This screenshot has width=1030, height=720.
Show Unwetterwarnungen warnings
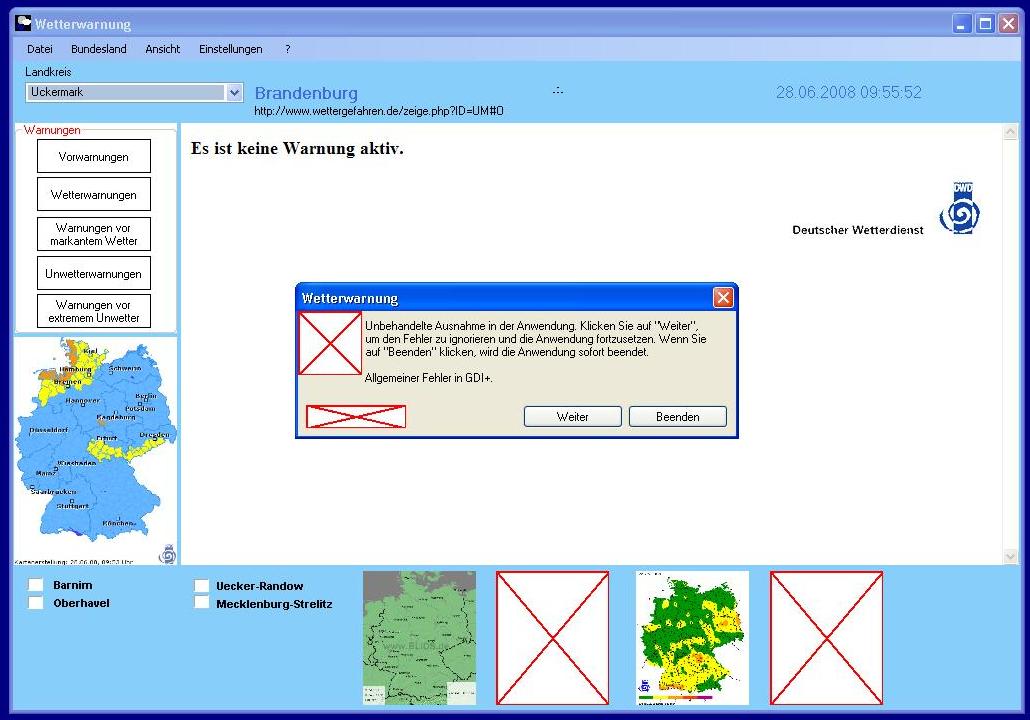pos(94,273)
